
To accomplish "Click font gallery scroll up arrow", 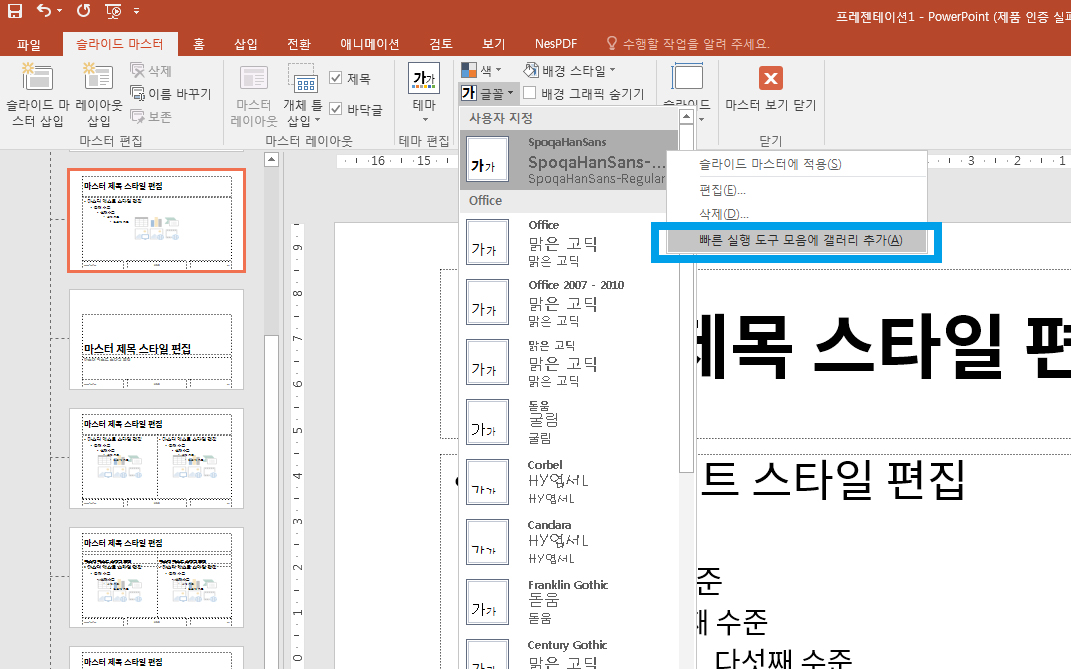I will tap(686, 117).
